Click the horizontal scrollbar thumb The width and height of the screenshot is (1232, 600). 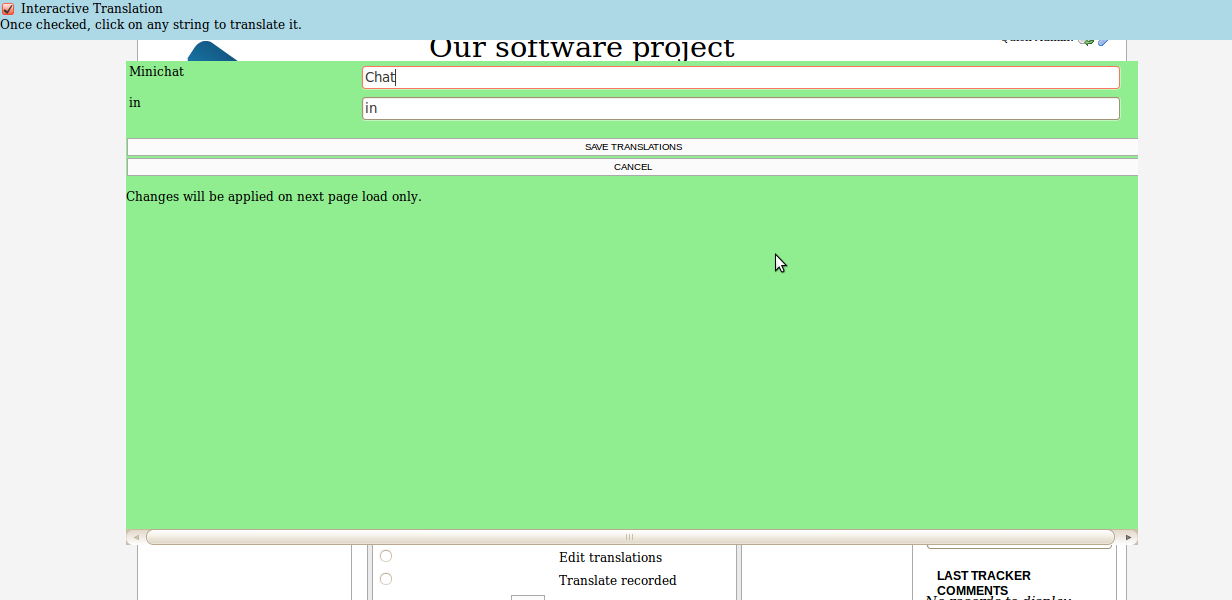[x=630, y=537]
